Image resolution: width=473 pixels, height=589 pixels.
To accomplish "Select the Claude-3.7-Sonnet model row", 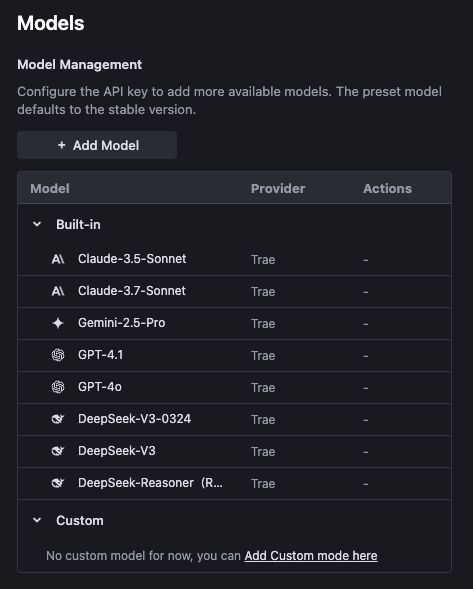I will coord(234,291).
